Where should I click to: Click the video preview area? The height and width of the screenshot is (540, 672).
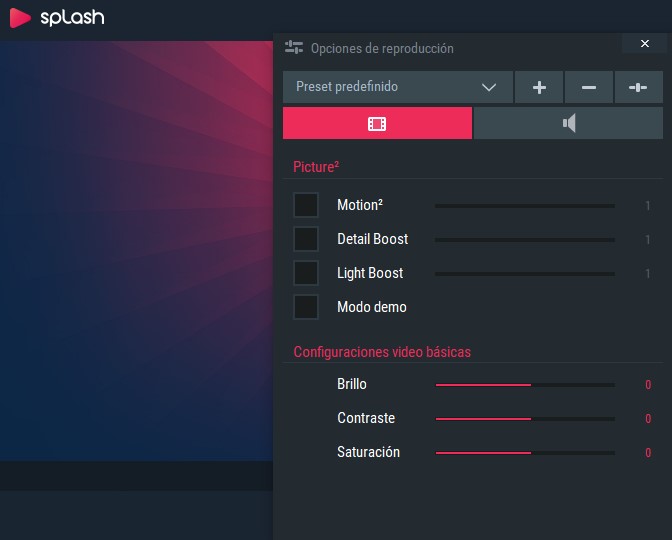[136, 250]
